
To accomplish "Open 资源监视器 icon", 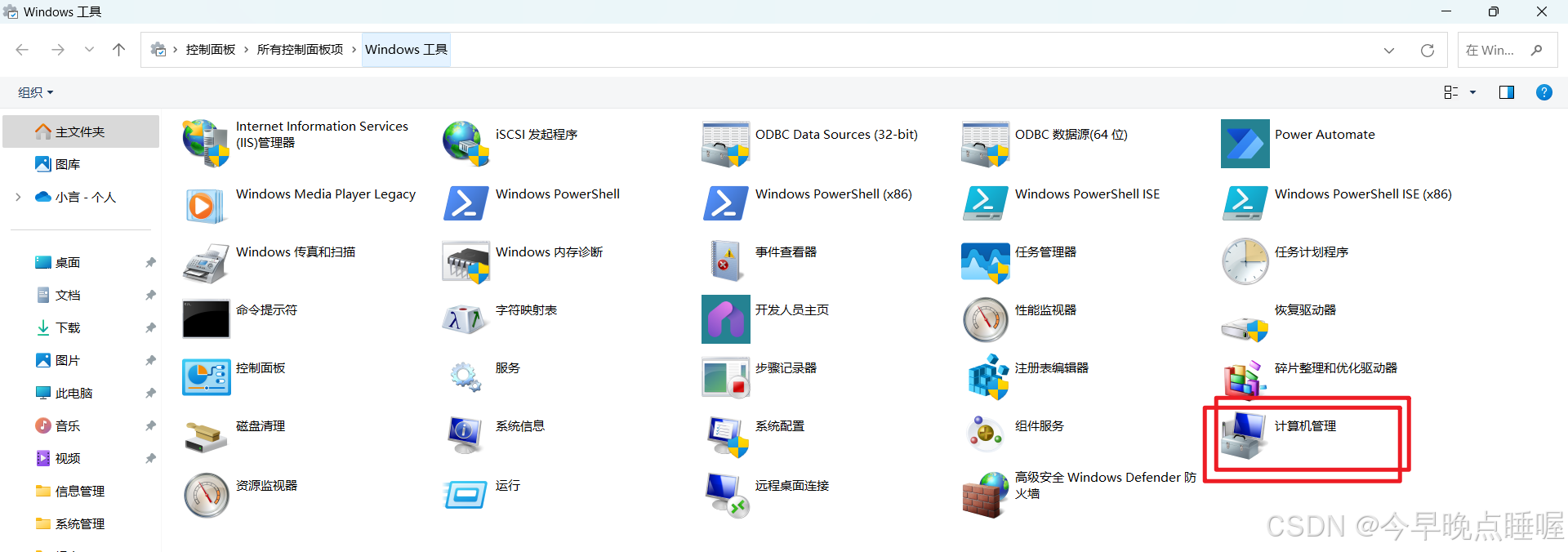I will point(206,495).
